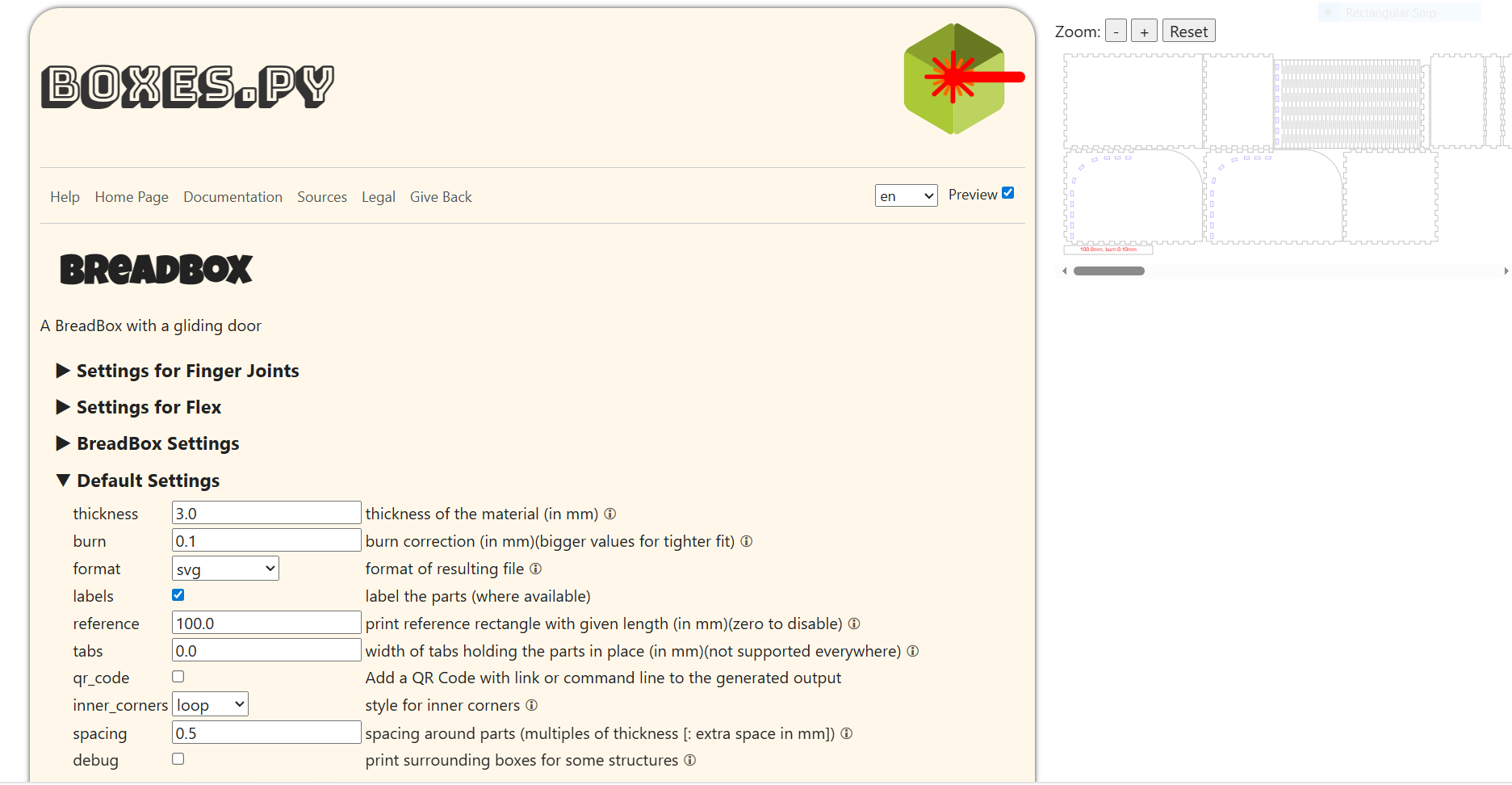Image resolution: width=1512 pixels, height=785 pixels.
Task: Toggle the Preview checkbox off
Action: point(1007,193)
